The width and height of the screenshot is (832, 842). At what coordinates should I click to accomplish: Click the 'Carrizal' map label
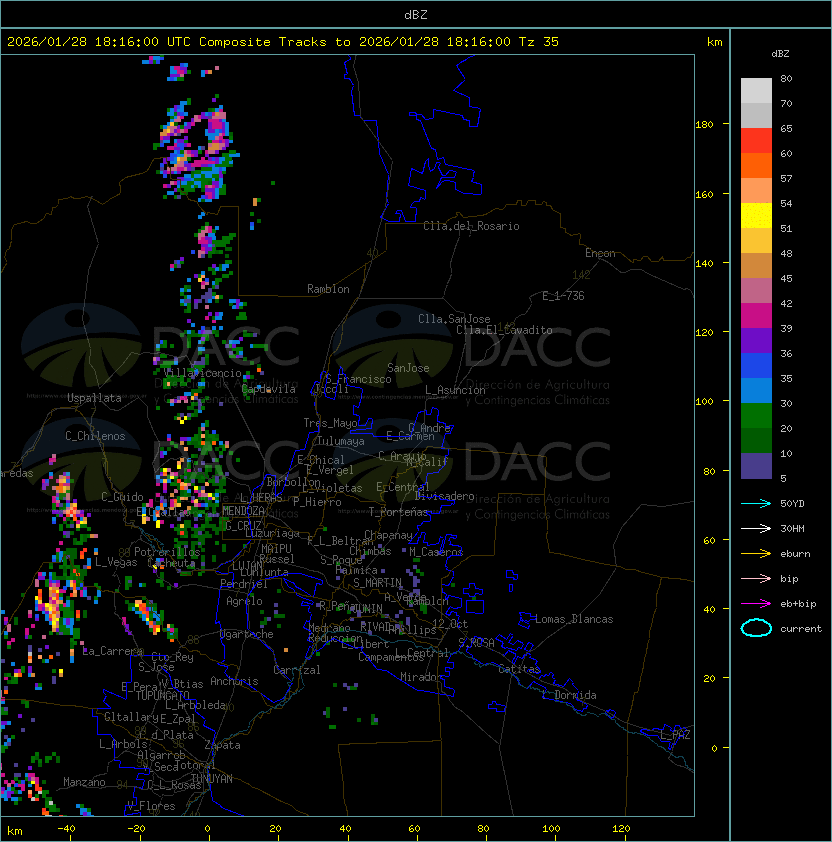297,670
